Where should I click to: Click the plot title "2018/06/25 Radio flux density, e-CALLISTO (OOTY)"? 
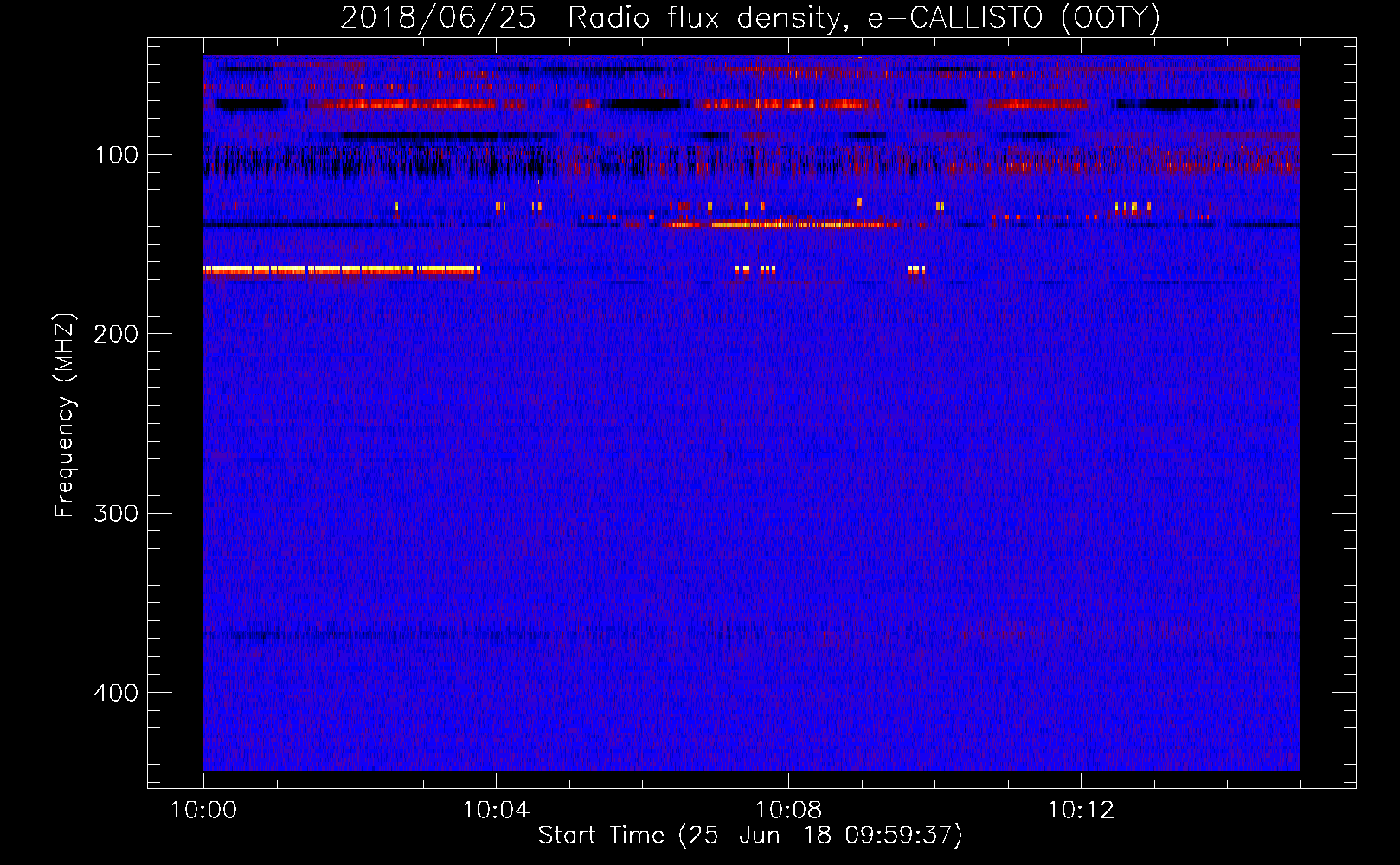(750, 17)
